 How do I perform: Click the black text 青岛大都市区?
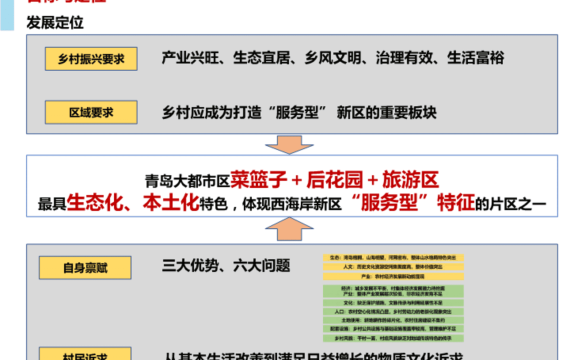[x=188, y=181]
